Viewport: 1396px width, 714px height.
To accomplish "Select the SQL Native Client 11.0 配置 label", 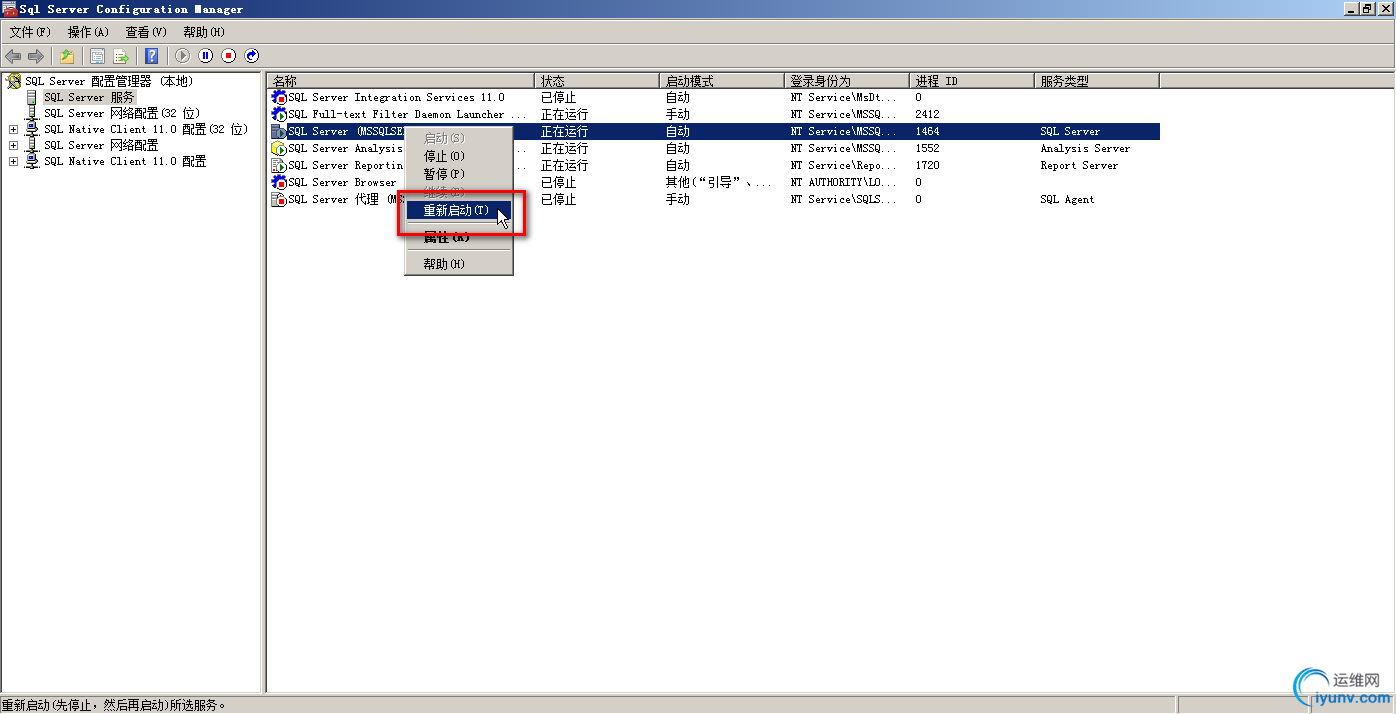I will pos(125,161).
